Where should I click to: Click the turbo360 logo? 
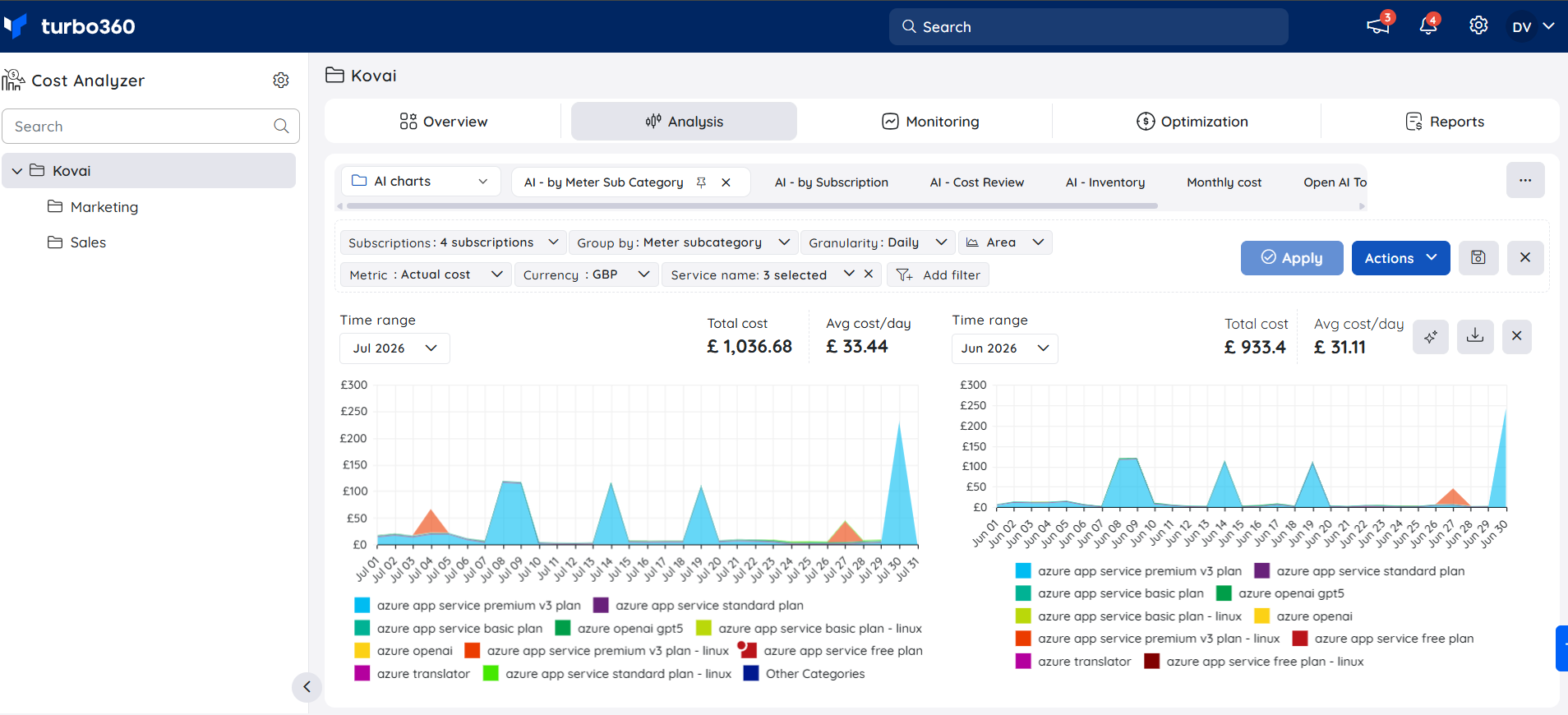point(69,26)
